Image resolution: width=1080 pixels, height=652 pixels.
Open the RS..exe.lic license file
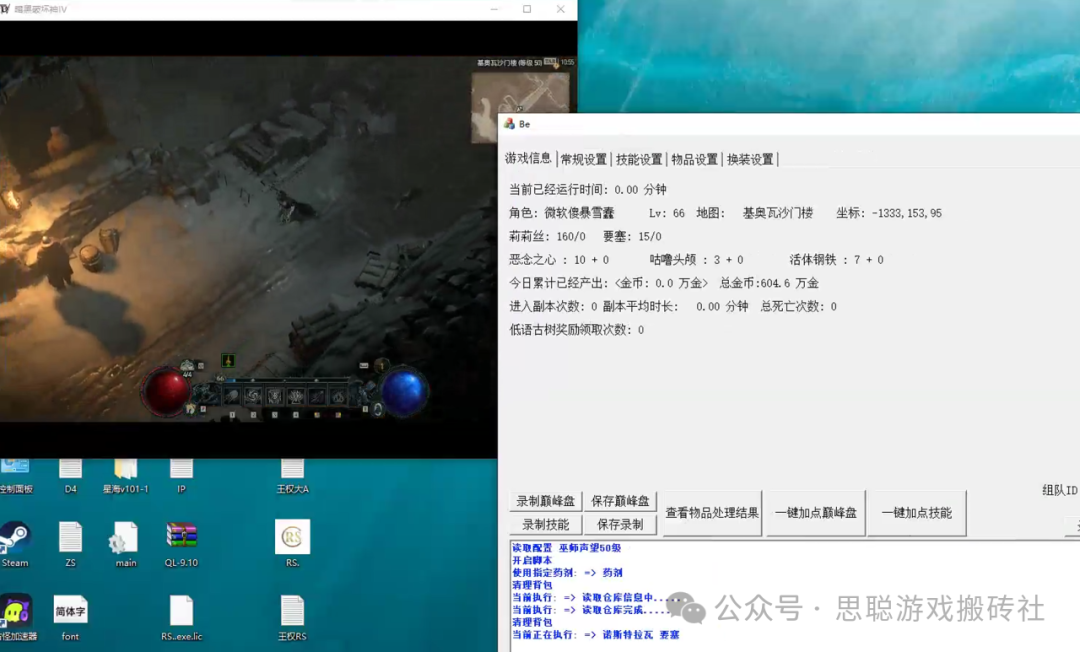(181, 611)
